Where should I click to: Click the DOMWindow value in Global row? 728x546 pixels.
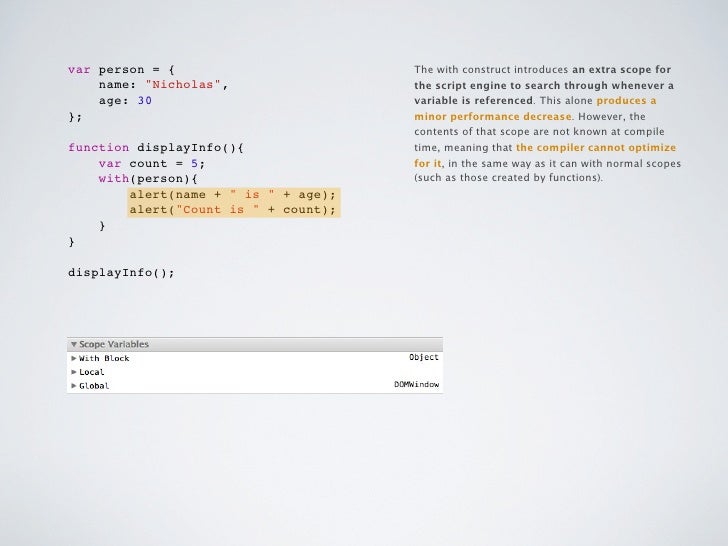tap(416, 384)
